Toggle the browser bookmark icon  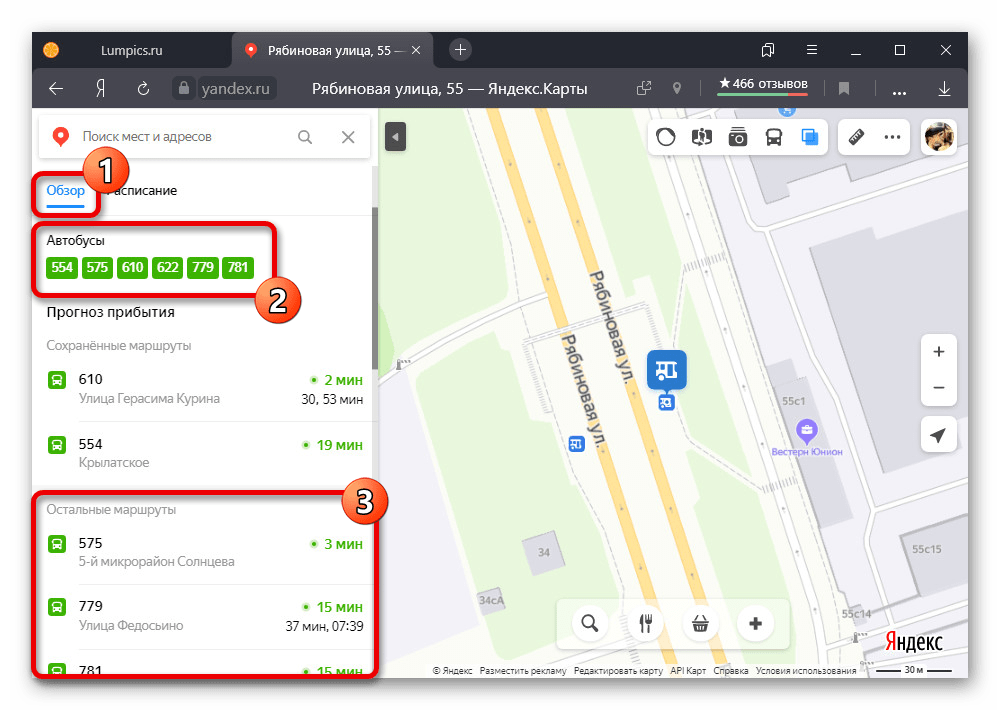[x=844, y=88]
